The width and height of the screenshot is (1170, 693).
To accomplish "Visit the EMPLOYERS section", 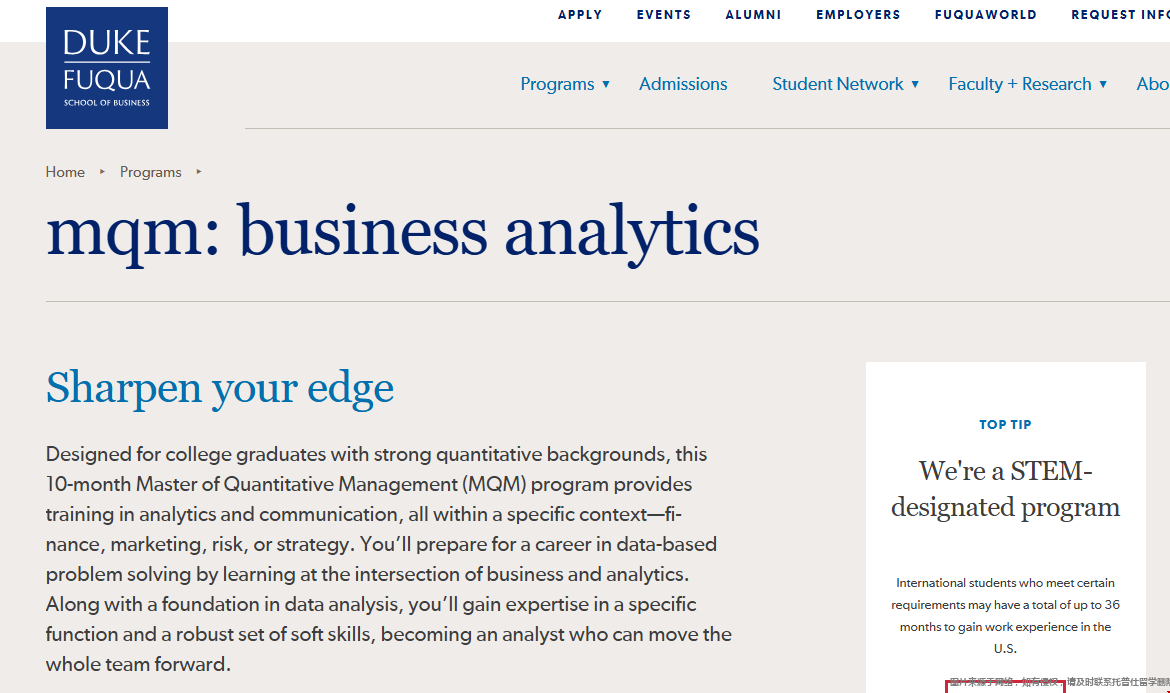I will (858, 15).
